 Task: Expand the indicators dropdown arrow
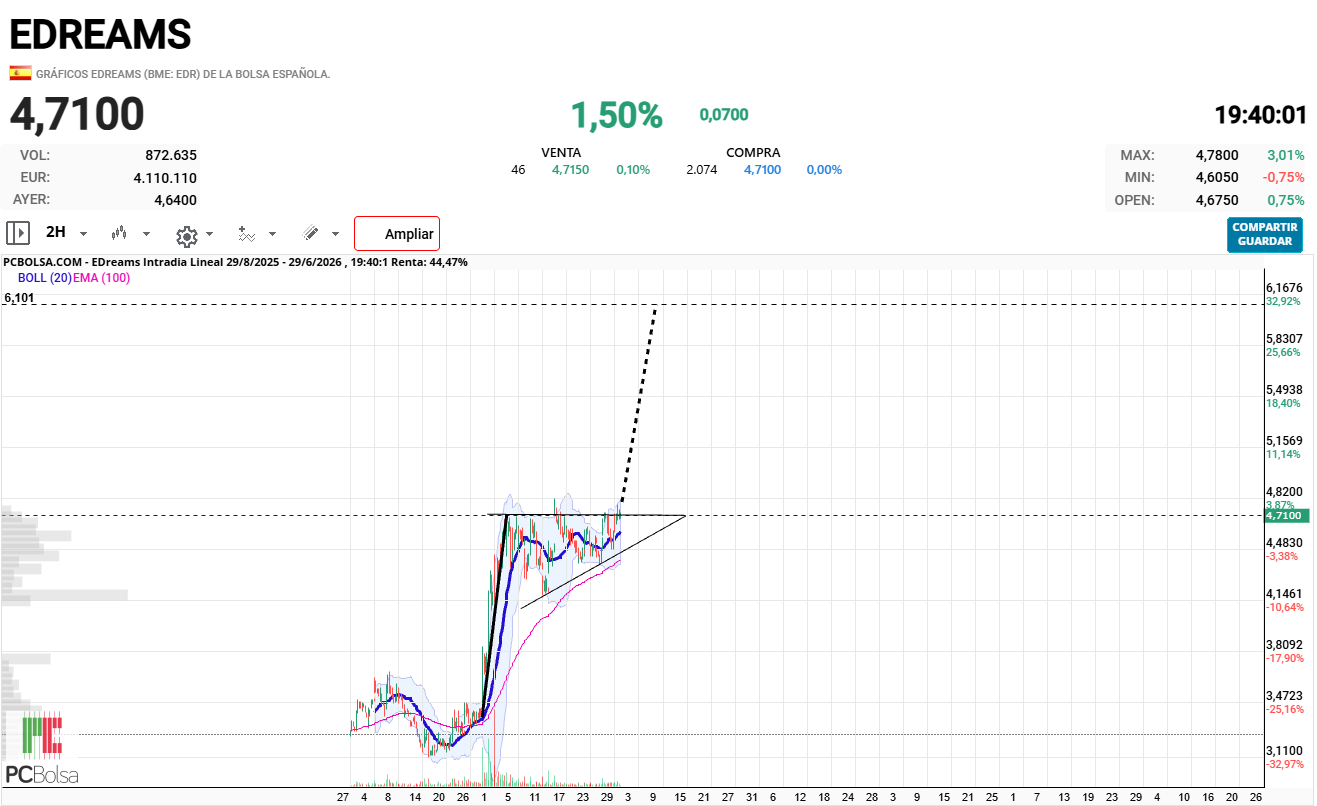click(x=272, y=234)
